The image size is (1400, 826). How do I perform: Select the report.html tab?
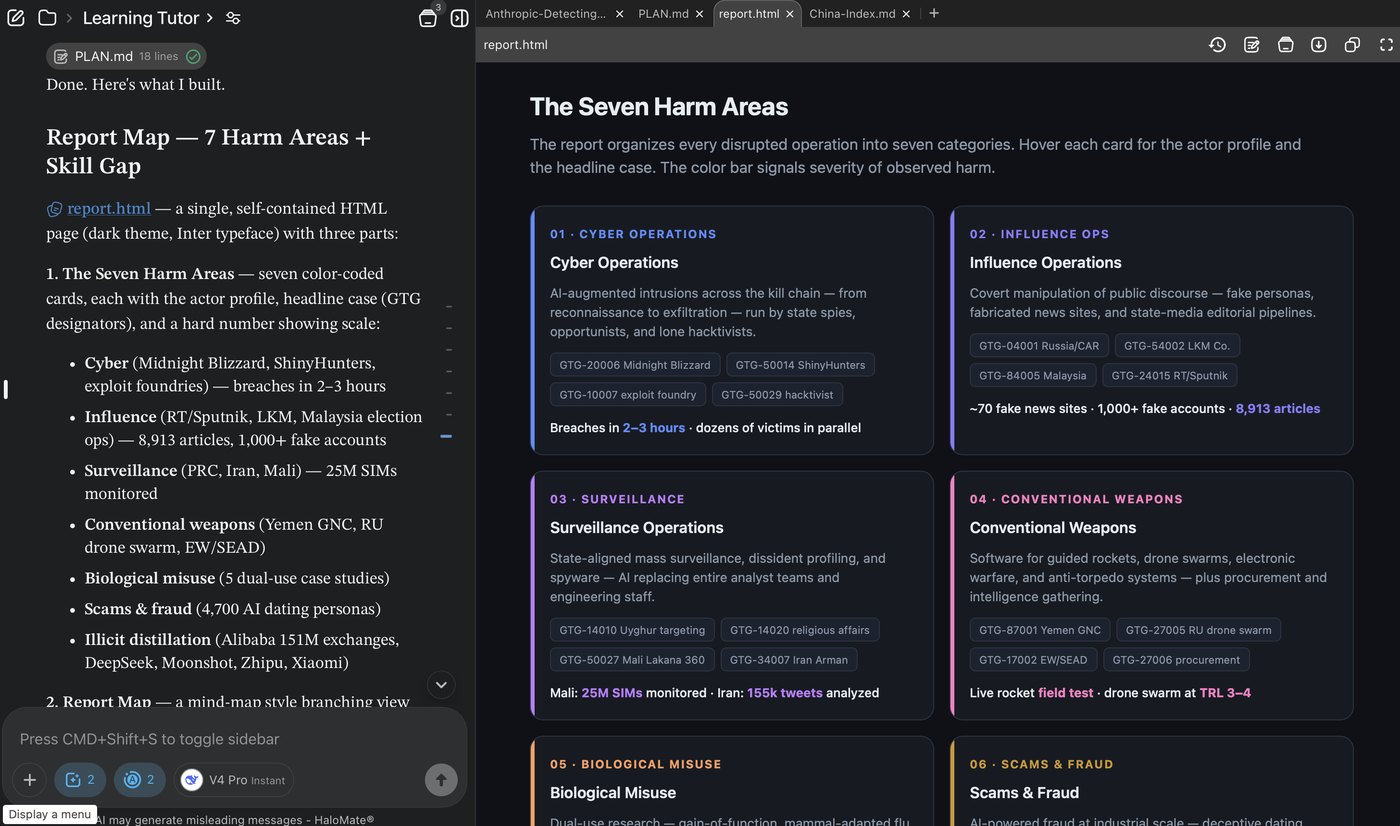(x=750, y=14)
